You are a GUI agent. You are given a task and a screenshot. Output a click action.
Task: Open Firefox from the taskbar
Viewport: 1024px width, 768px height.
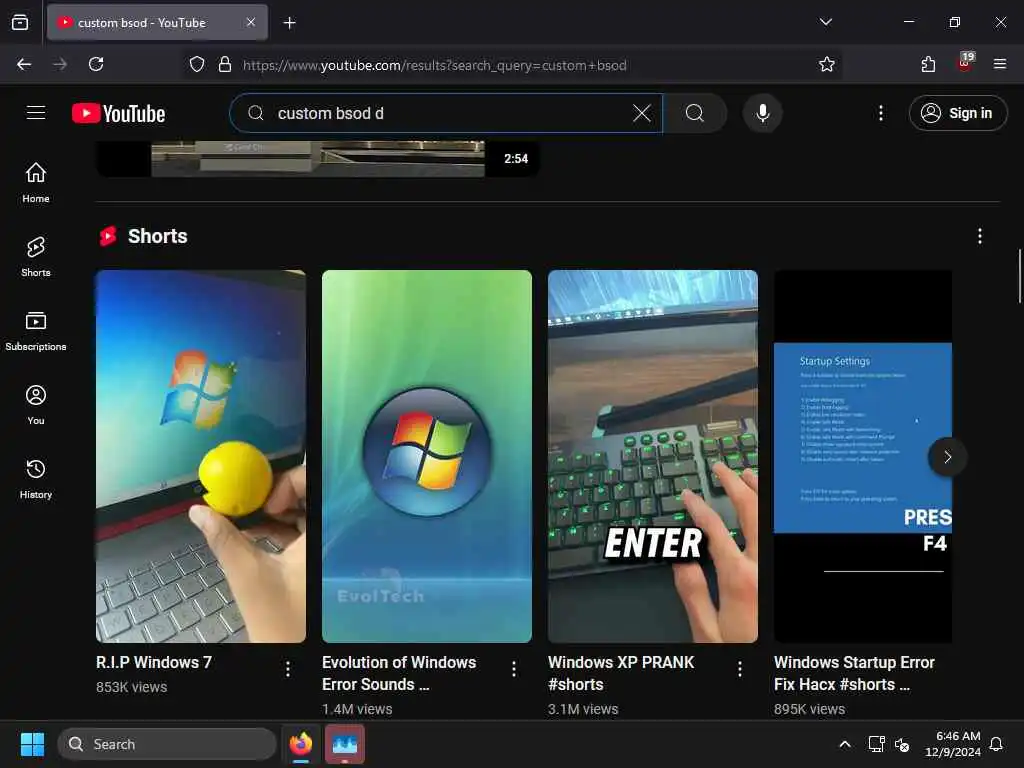pos(300,744)
